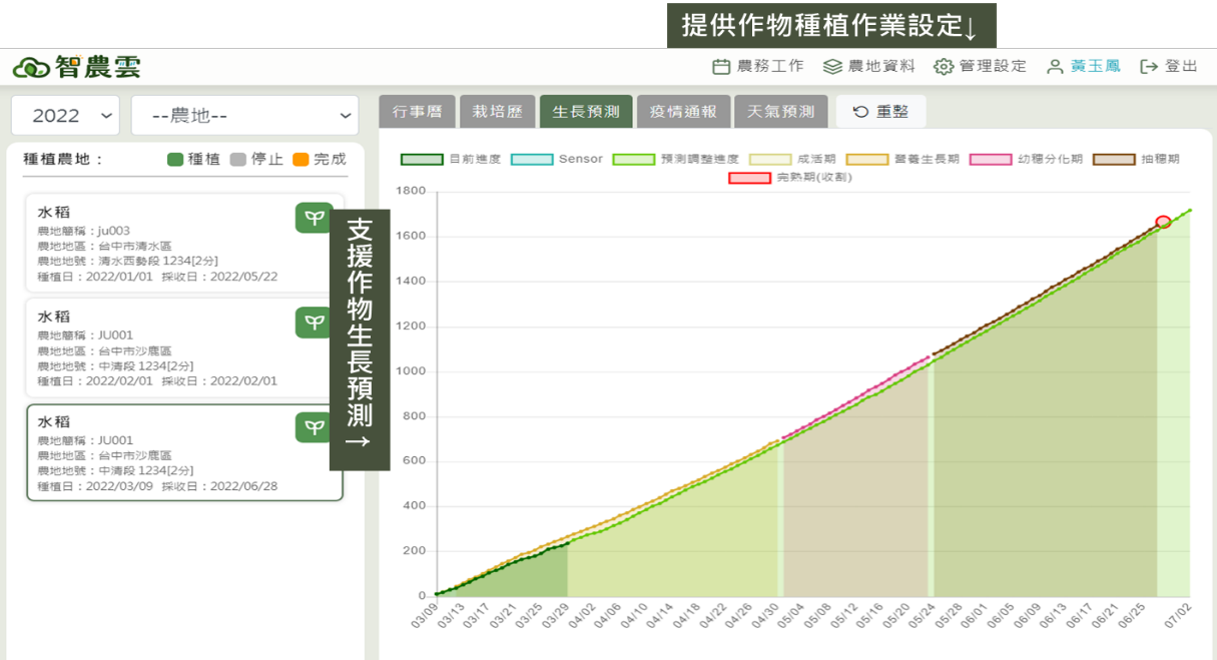
Task: Click the 重整 refresh button
Action: (x=881, y=112)
